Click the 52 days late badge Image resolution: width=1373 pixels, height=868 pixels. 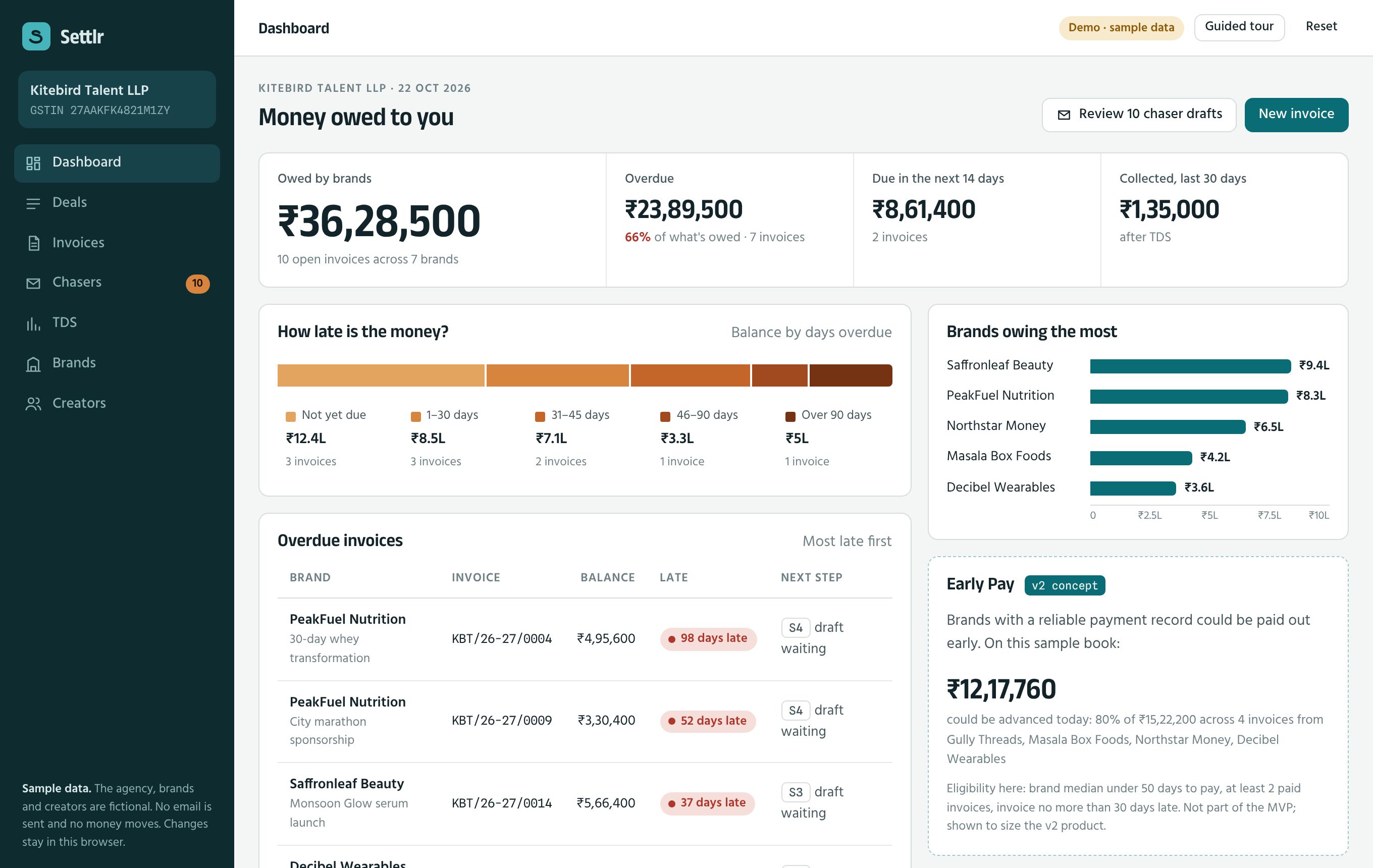click(x=708, y=721)
